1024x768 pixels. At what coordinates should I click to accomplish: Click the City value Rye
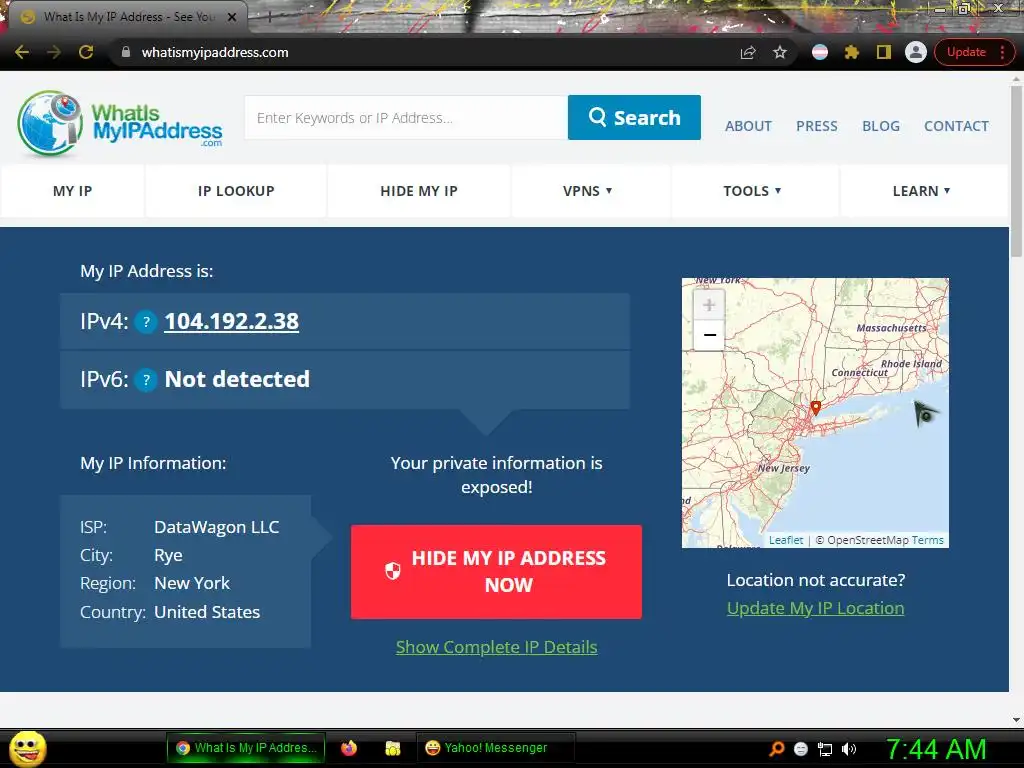168,555
